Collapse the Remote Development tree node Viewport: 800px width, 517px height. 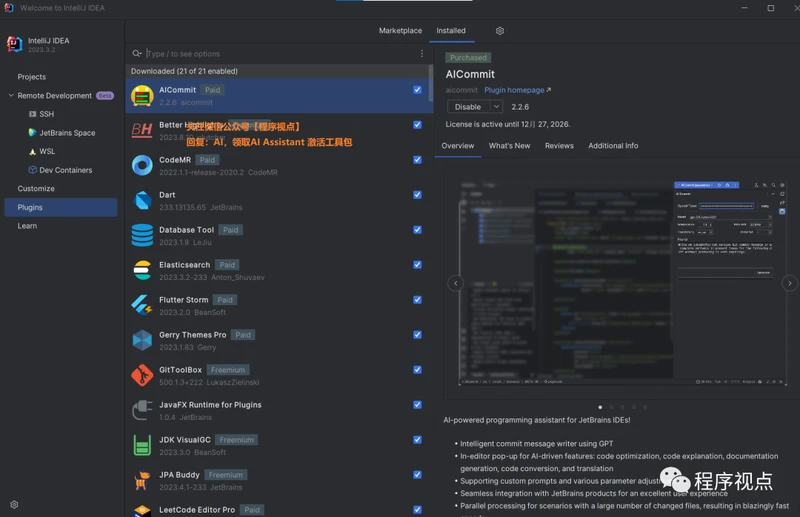click(11, 95)
